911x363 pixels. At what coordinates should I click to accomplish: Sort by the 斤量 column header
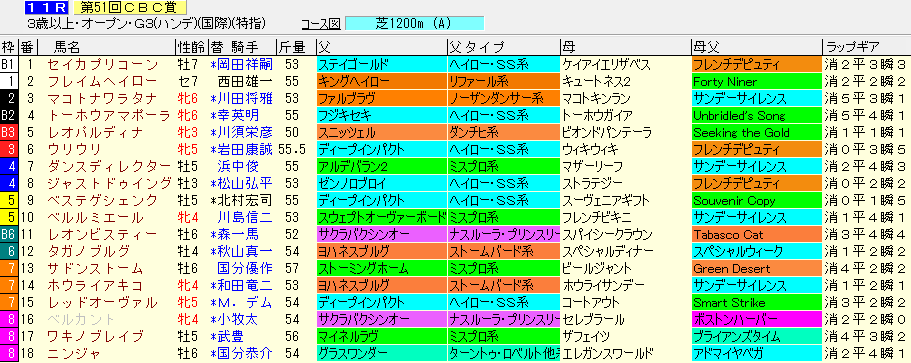tap(292, 47)
